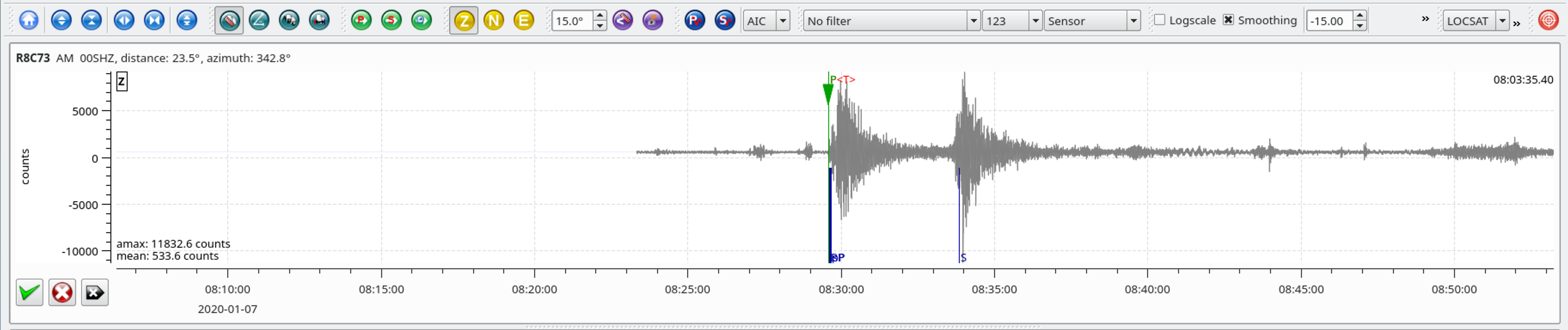Screen dimensions: 1568x330
Task: Click the 08:03:35.40 time label
Action: point(1523,80)
